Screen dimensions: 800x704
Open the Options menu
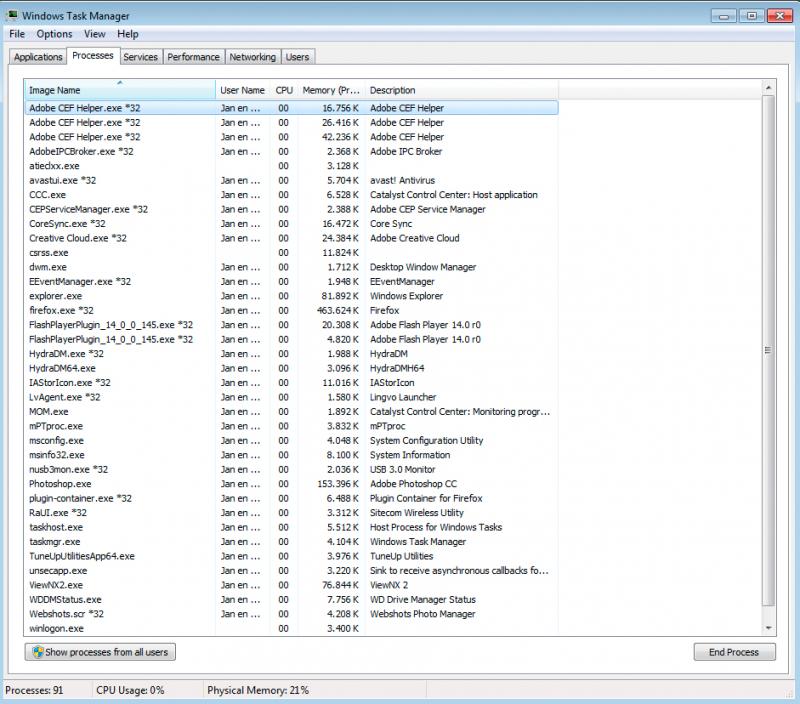coord(54,34)
